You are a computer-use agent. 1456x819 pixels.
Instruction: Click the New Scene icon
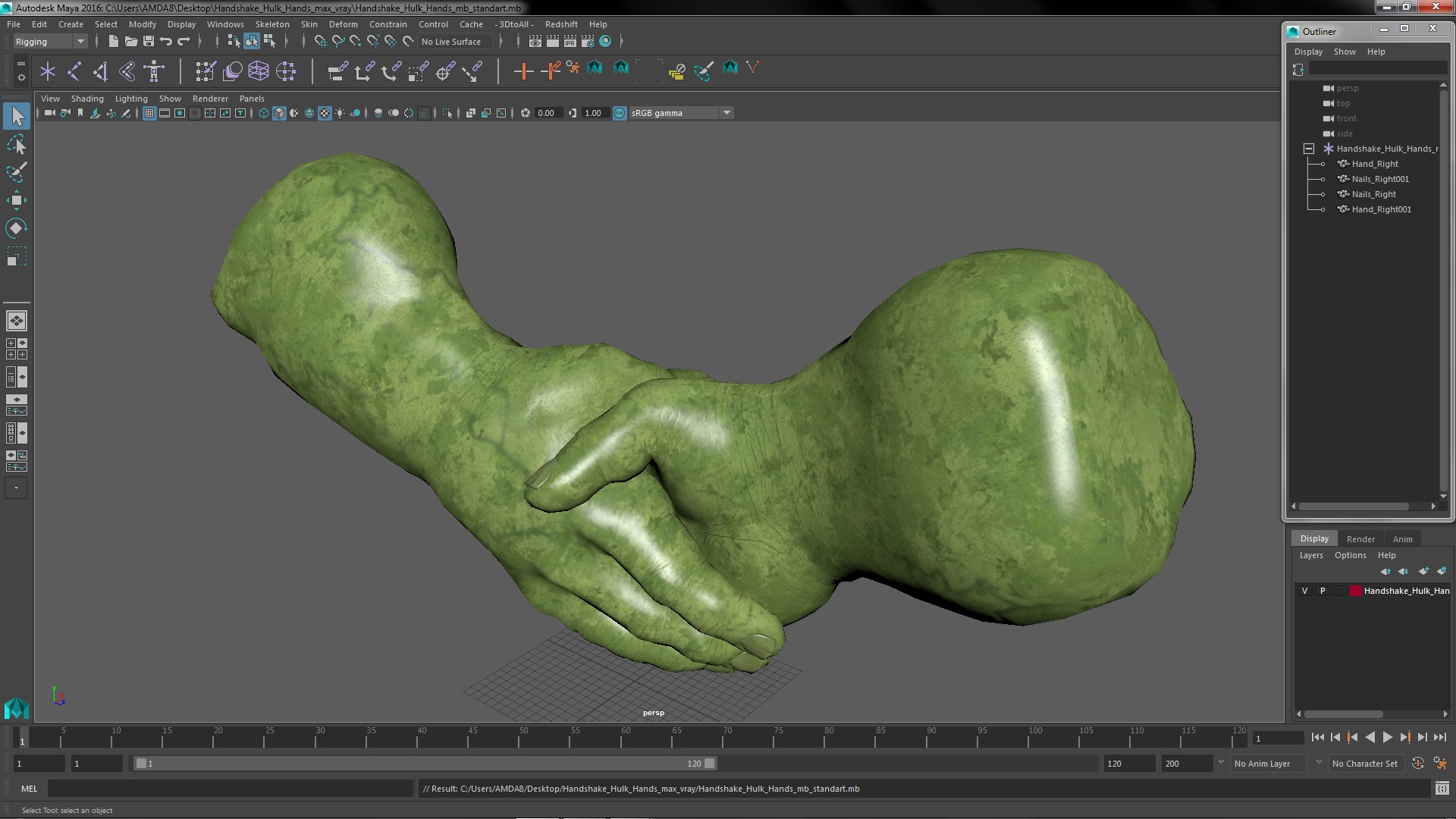(x=113, y=42)
